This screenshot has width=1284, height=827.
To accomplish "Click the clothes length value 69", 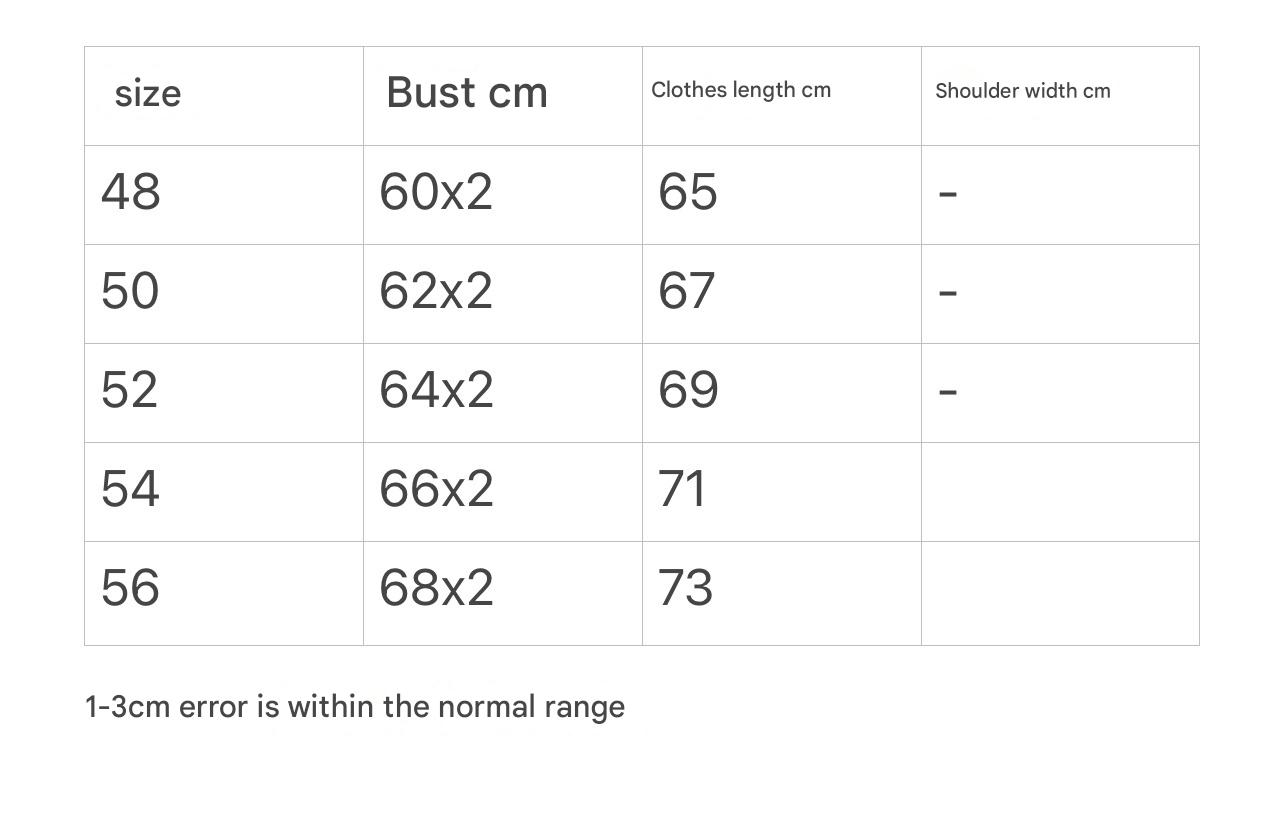I will point(688,390).
